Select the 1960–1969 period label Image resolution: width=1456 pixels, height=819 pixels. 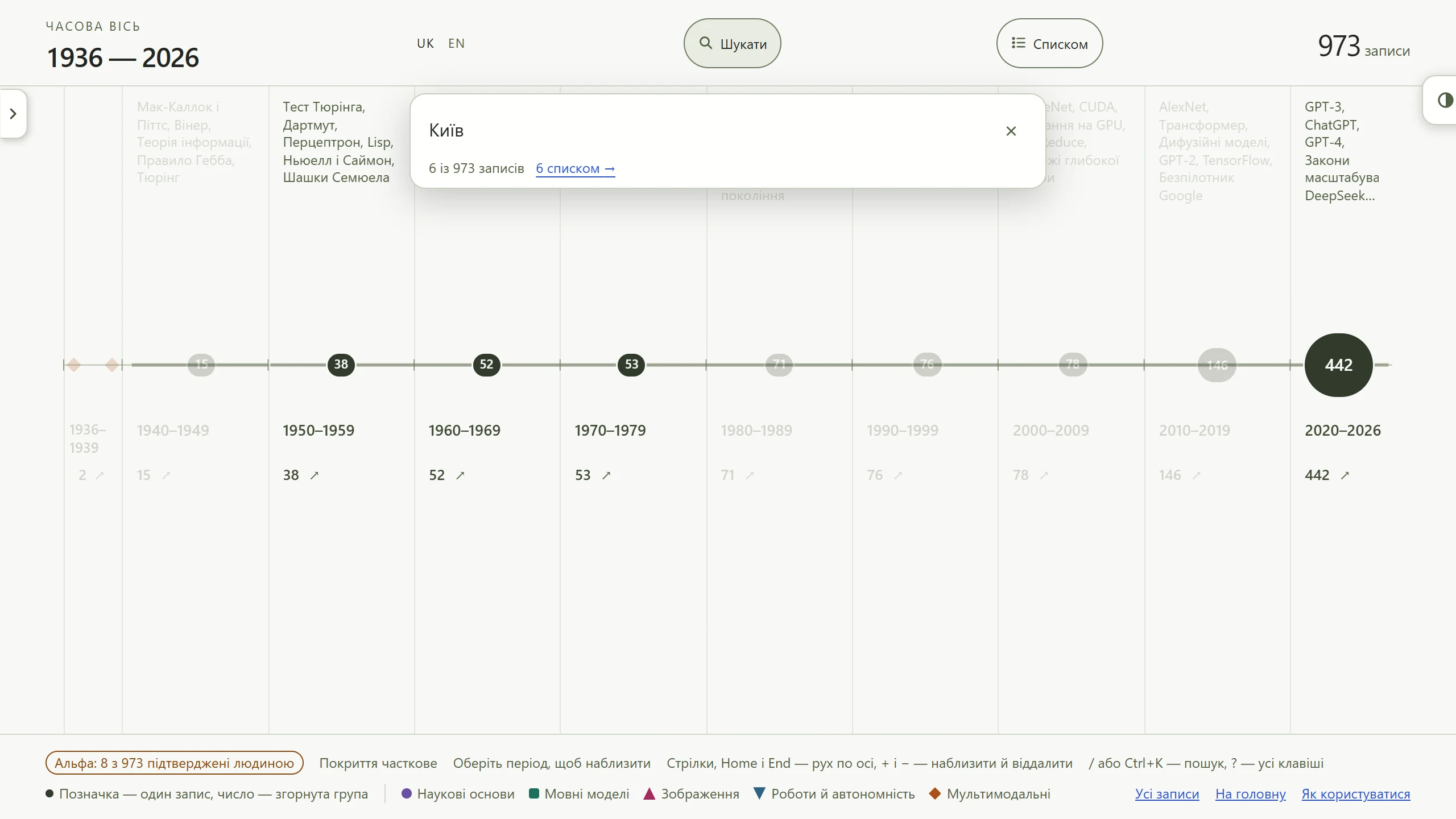[464, 431]
